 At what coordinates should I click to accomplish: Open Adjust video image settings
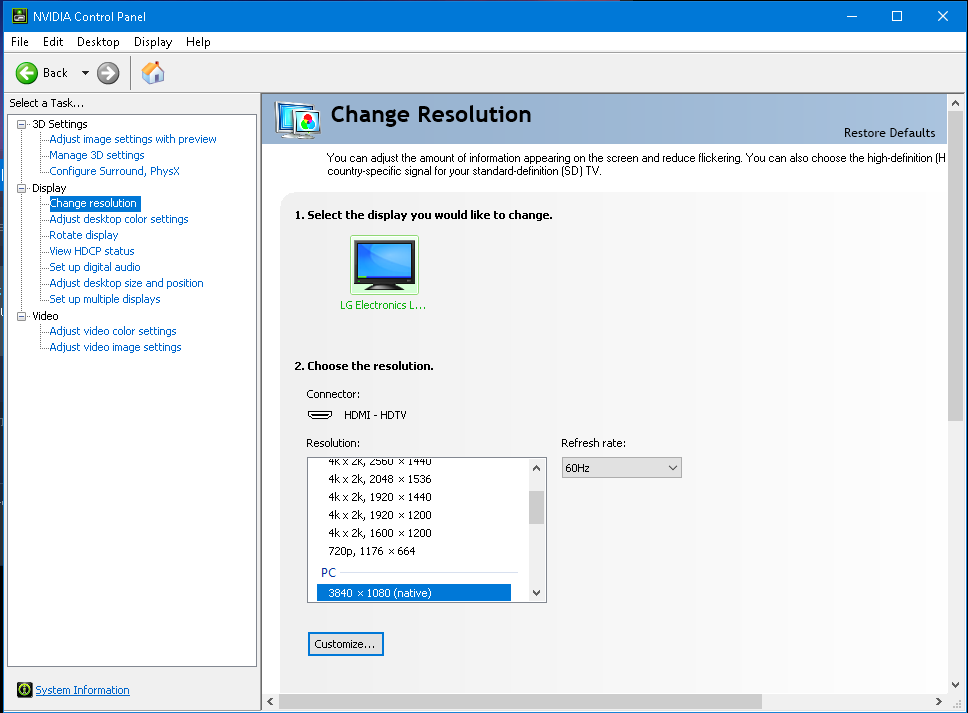(x=115, y=348)
